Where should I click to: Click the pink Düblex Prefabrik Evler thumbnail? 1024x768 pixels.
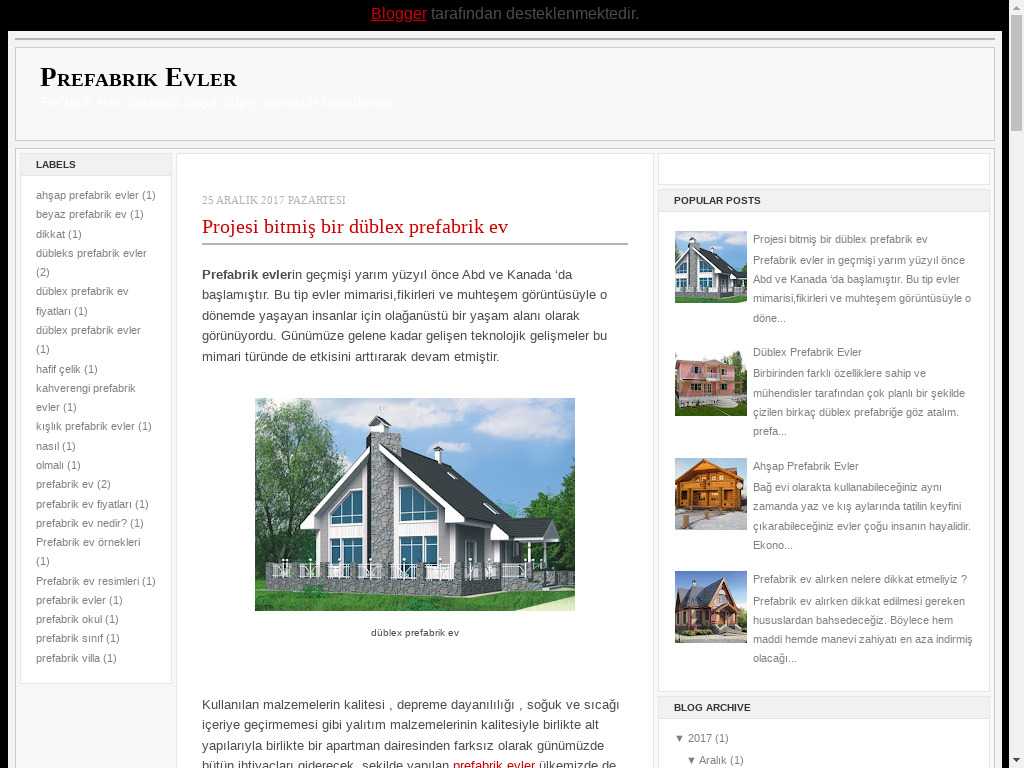click(x=710, y=381)
